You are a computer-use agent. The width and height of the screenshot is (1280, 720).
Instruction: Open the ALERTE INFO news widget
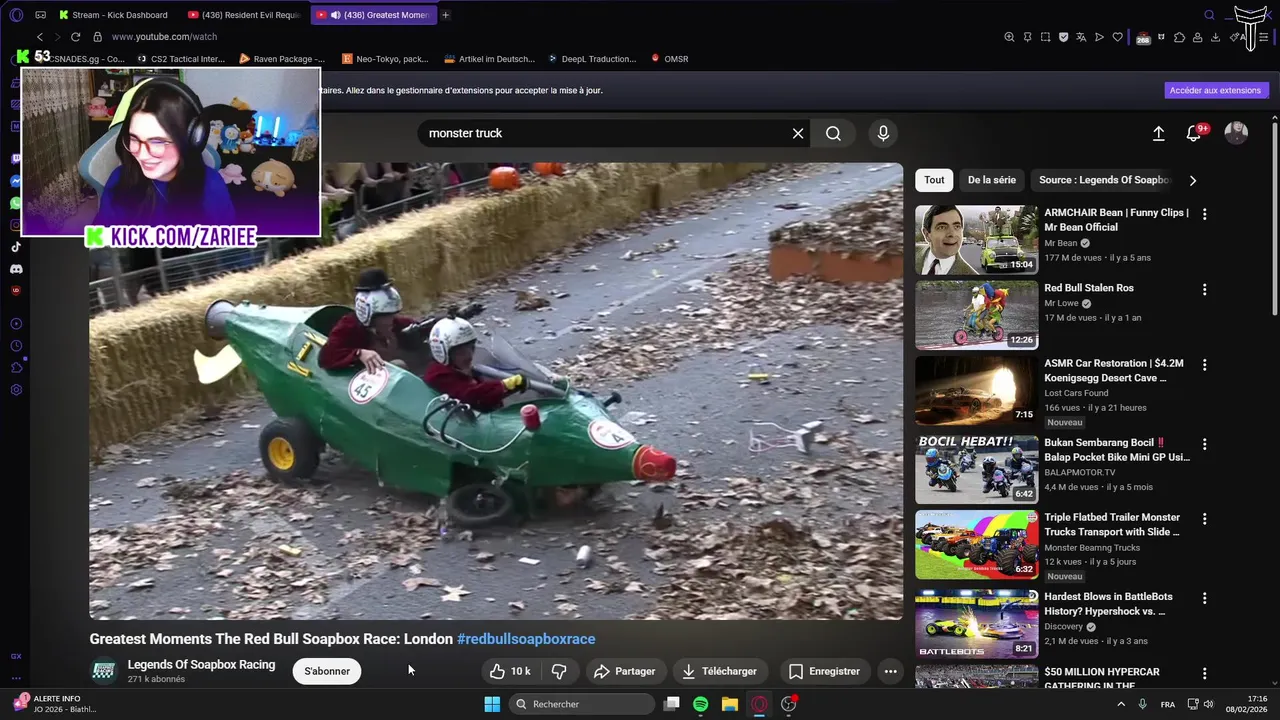coord(56,704)
